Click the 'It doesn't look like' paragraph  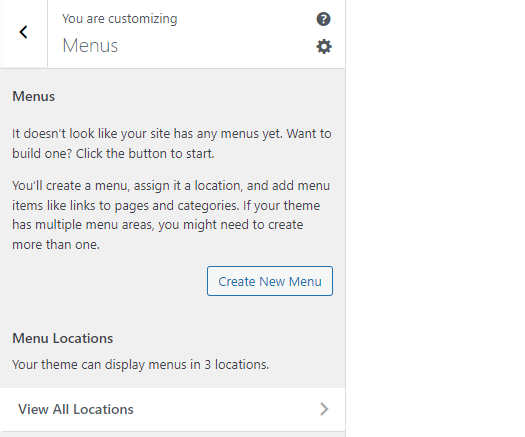pyautogui.click(x=172, y=143)
